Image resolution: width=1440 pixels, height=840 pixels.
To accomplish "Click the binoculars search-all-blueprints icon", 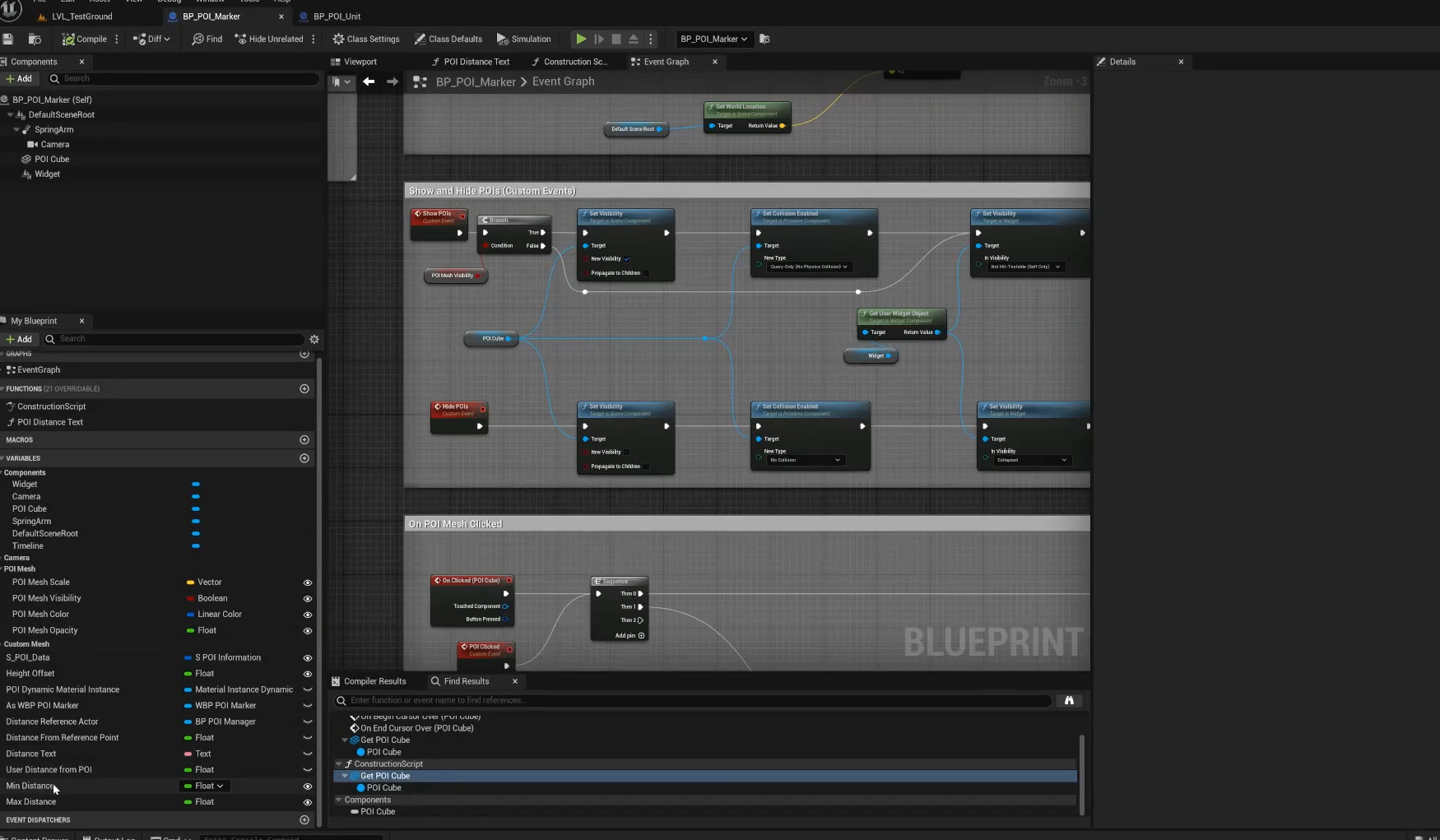I will (x=1069, y=700).
